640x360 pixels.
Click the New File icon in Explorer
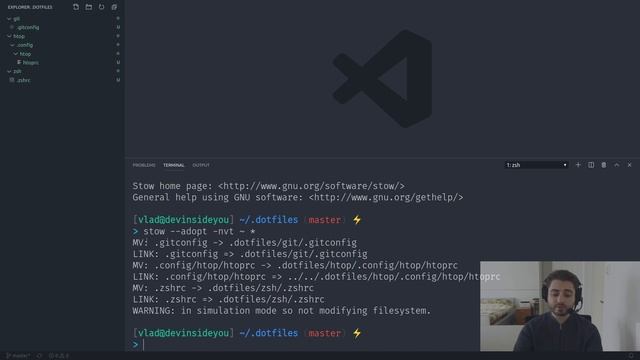click(76, 7)
